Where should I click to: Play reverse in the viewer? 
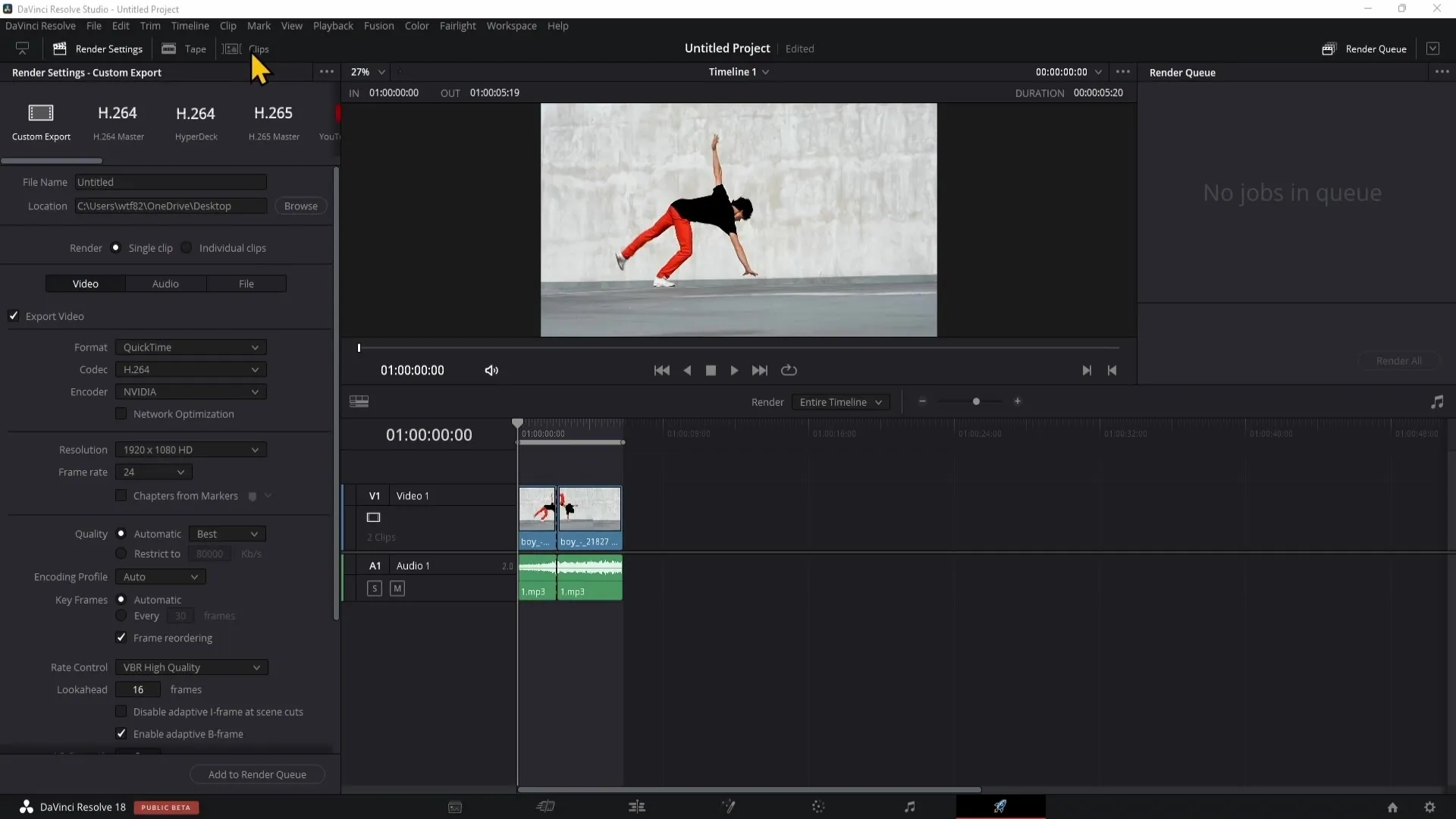(687, 370)
